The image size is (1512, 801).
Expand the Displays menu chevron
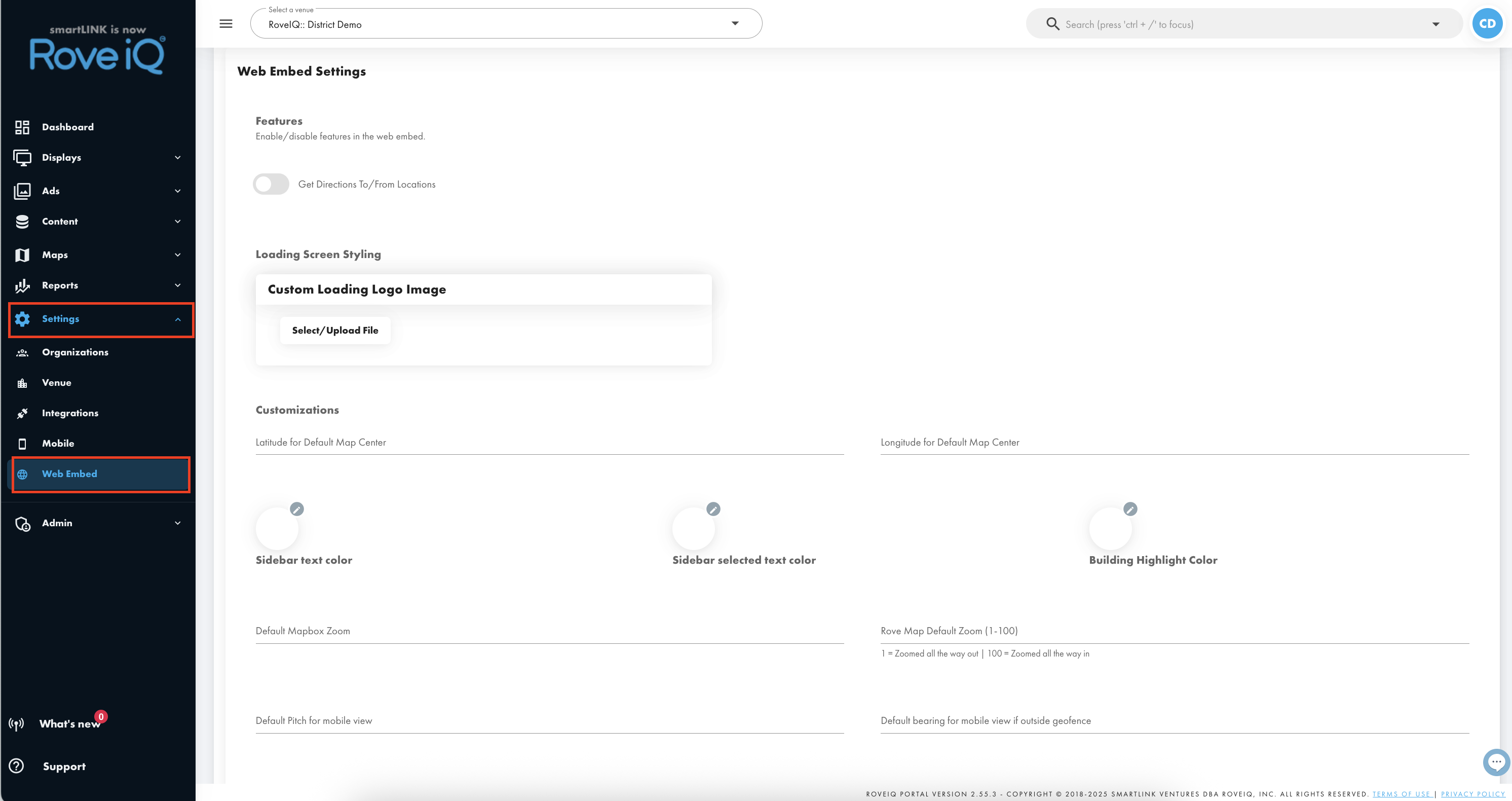pos(178,157)
